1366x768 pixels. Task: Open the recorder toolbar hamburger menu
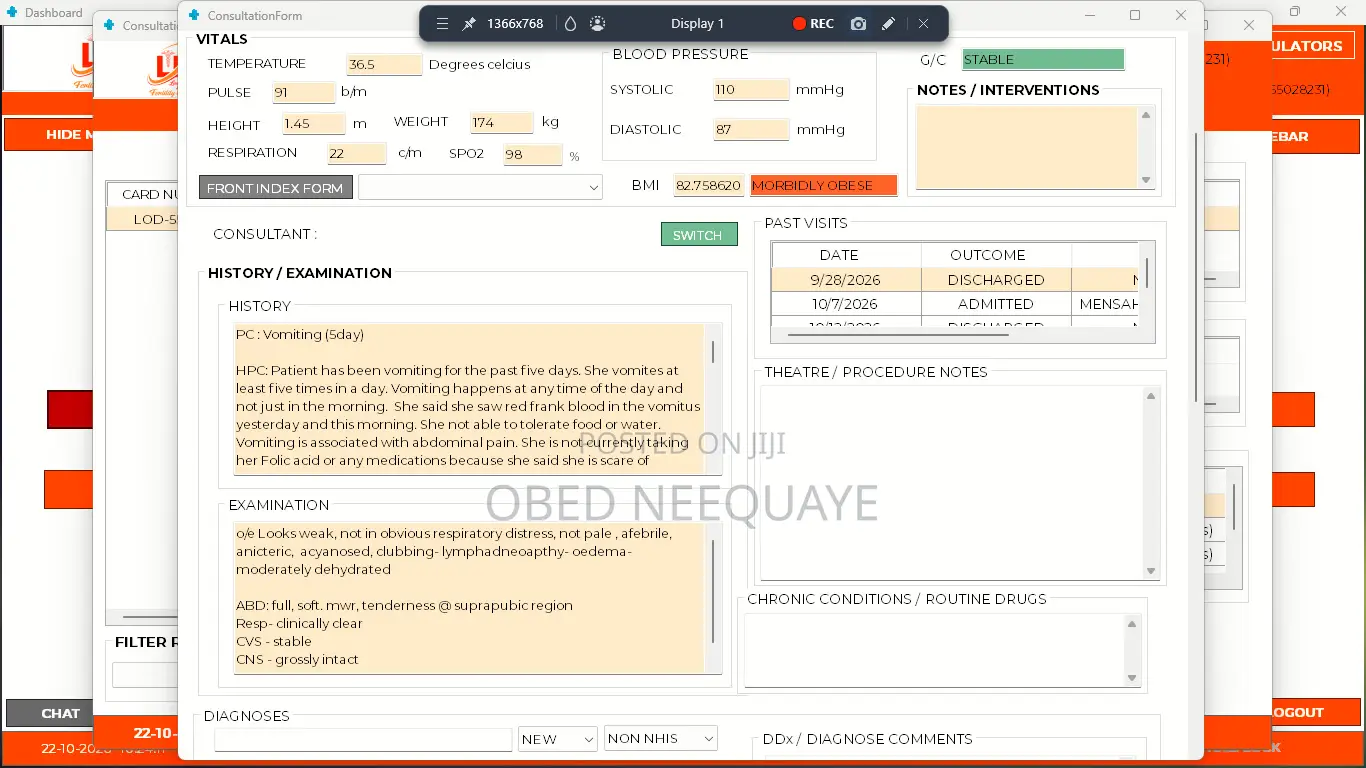[x=442, y=24]
